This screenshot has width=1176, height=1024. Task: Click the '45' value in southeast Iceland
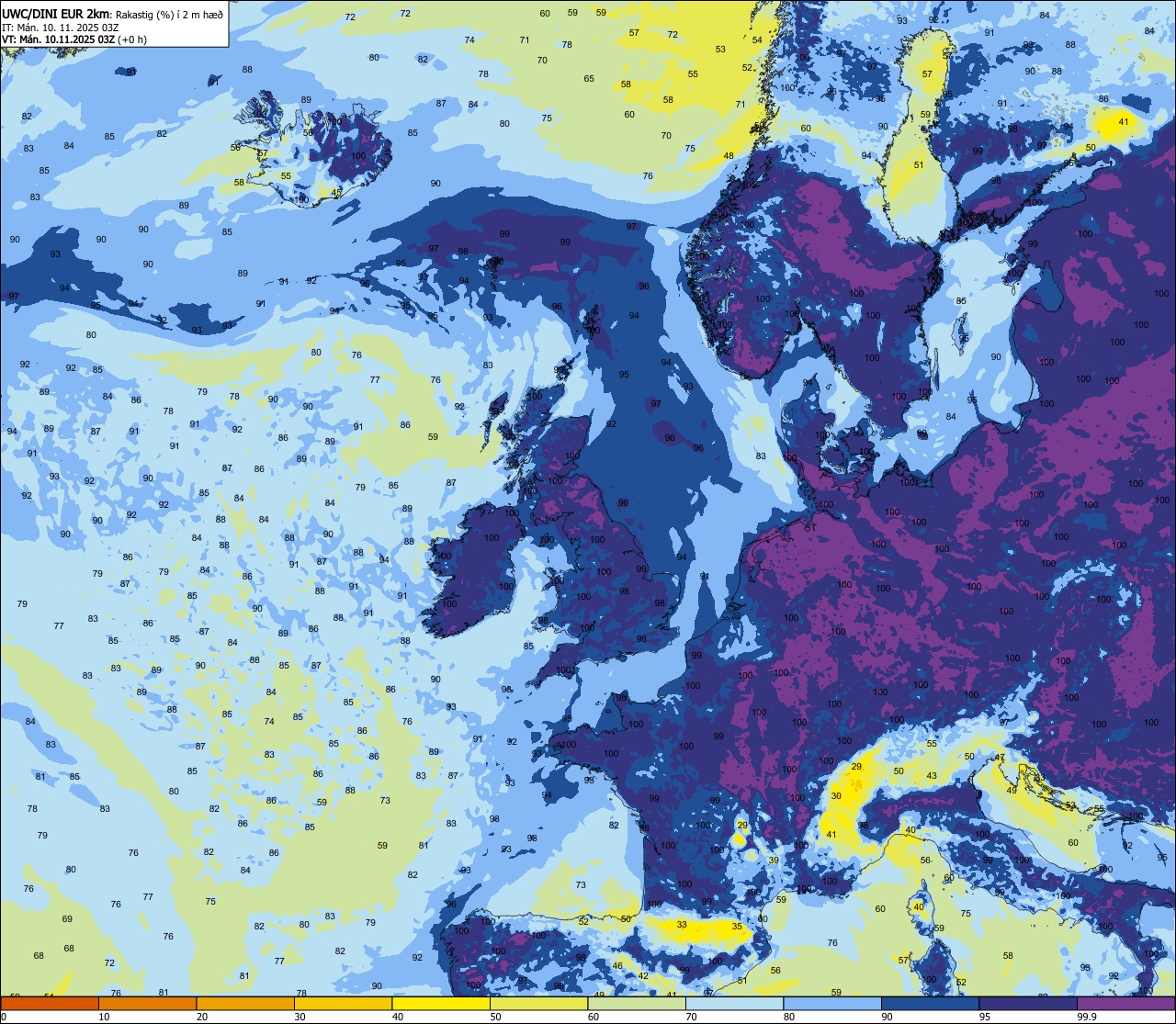pyautogui.click(x=336, y=192)
